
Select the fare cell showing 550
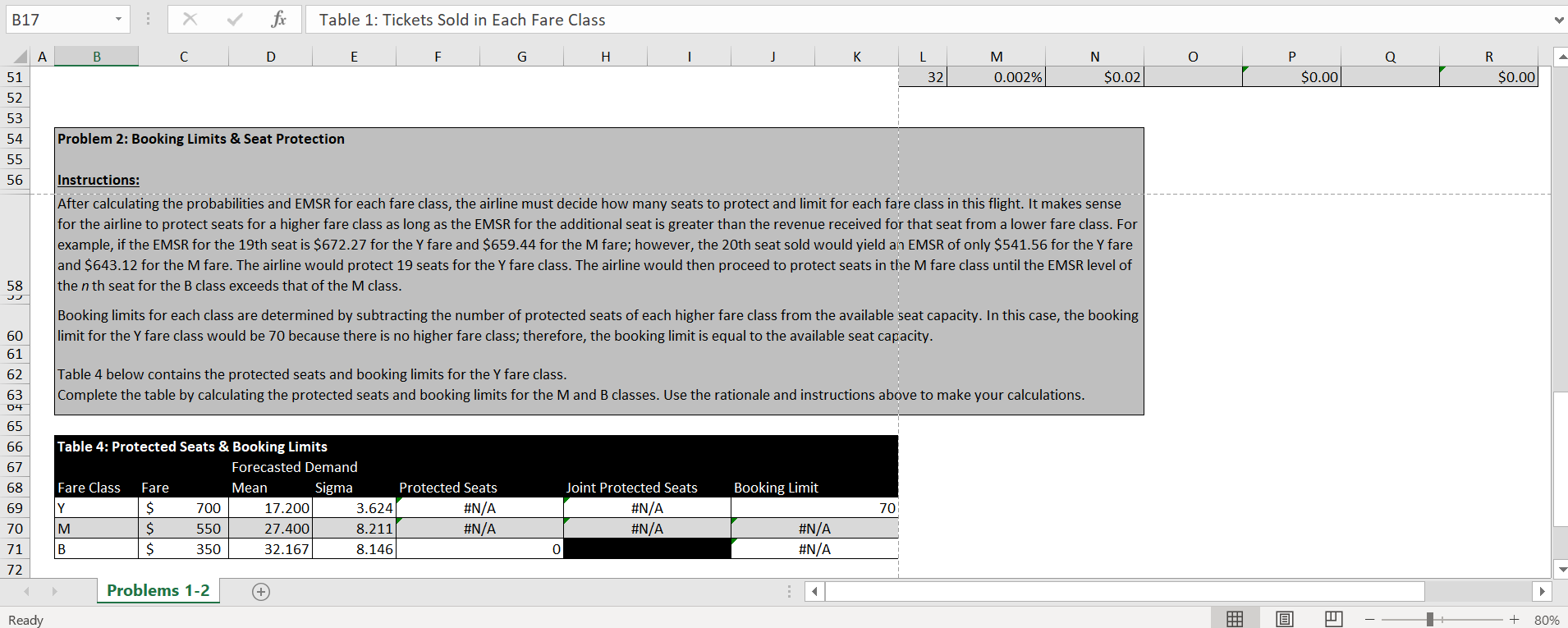pyautogui.click(x=184, y=529)
